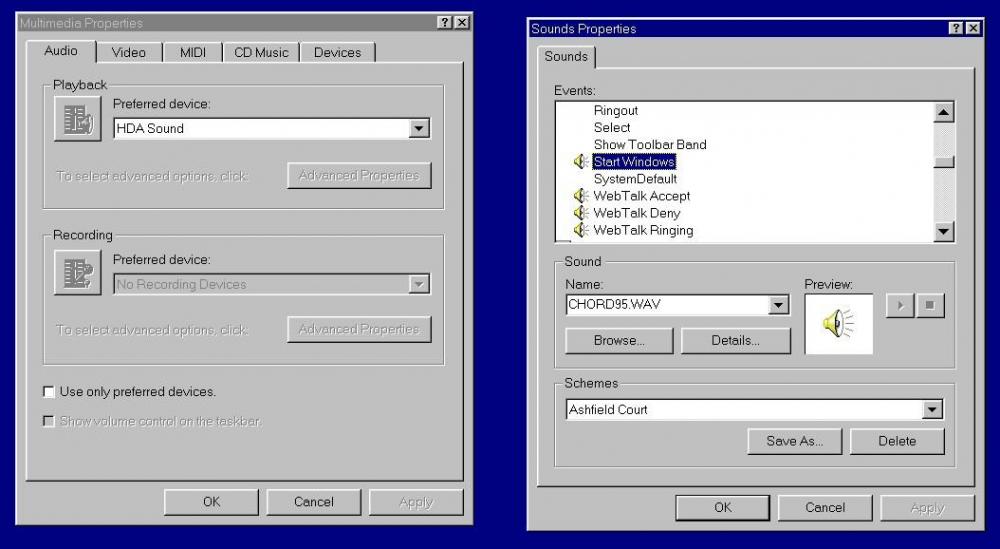The height and width of the screenshot is (549, 1000).
Task: Switch to the CD Music tab
Action: tap(261, 52)
